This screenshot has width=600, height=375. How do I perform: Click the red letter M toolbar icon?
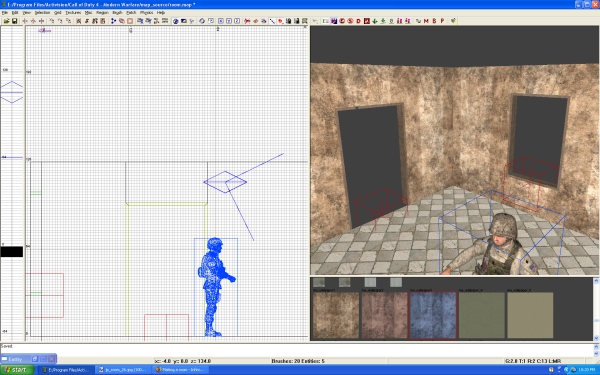(426, 21)
